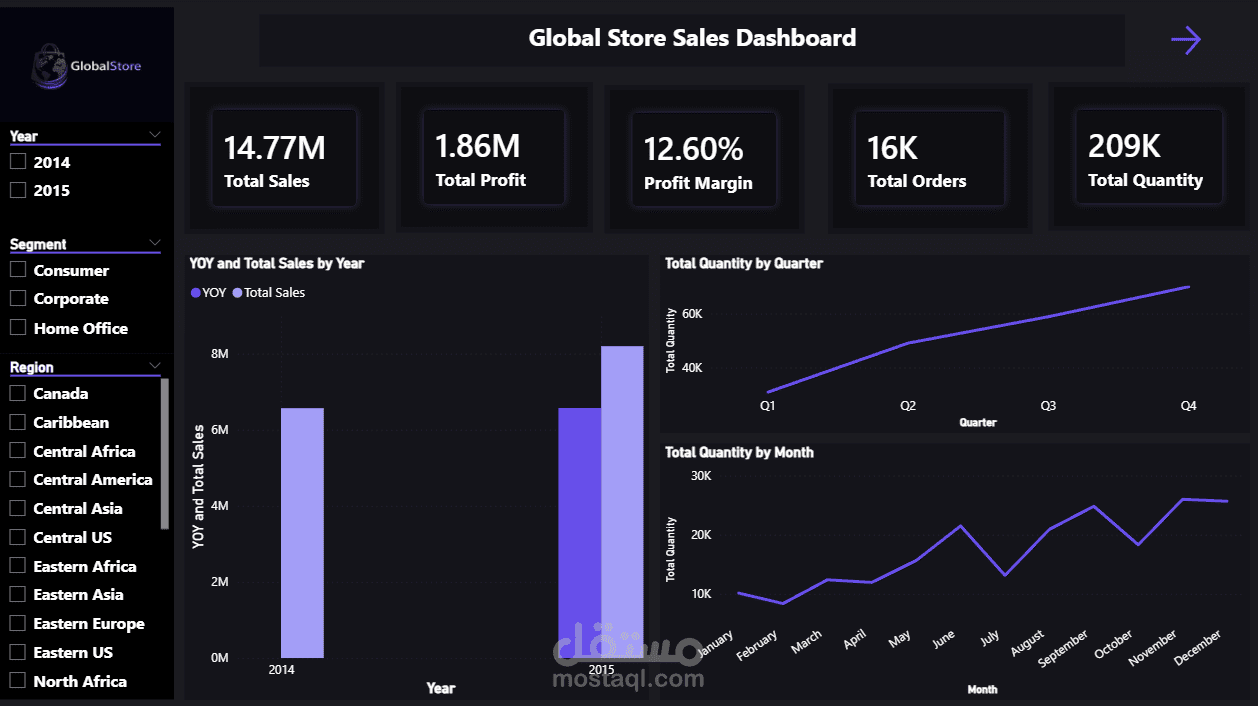
Task: Check Canada in the Region filter
Action: [x=18, y=393]
